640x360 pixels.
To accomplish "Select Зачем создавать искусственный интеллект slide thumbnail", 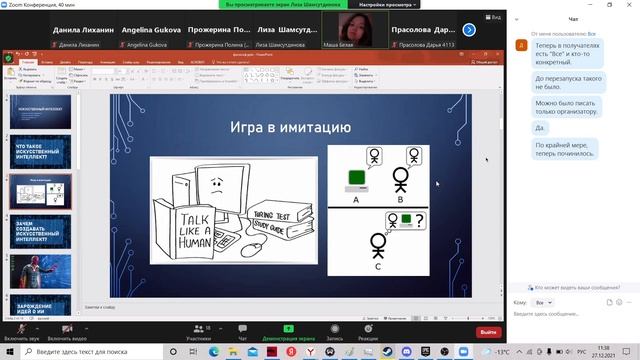I will coord(40,232).
